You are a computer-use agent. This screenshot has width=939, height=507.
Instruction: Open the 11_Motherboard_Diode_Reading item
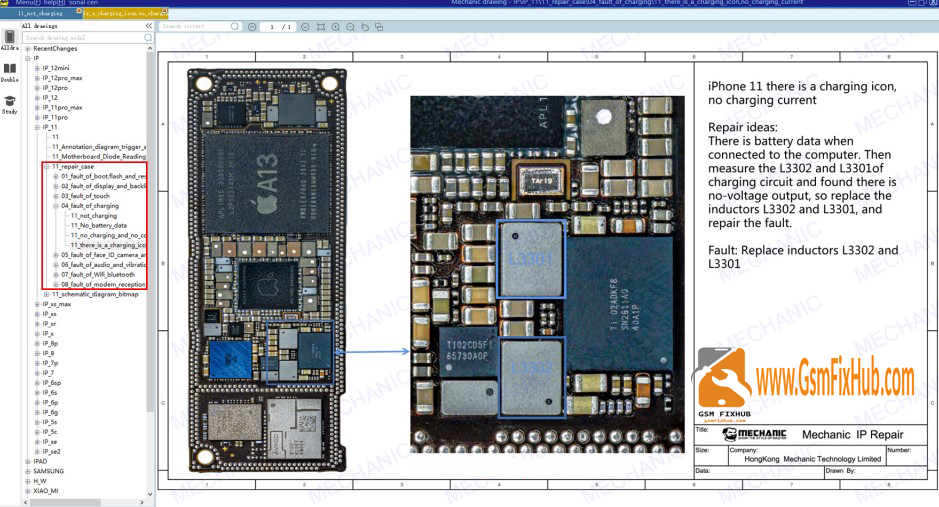(99, 156)
